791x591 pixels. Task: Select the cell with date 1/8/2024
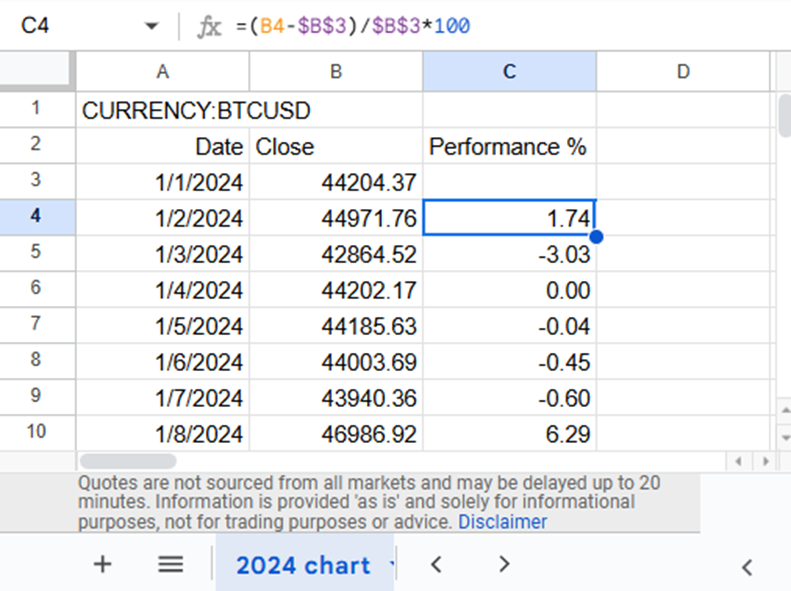(x=162, y=434)
